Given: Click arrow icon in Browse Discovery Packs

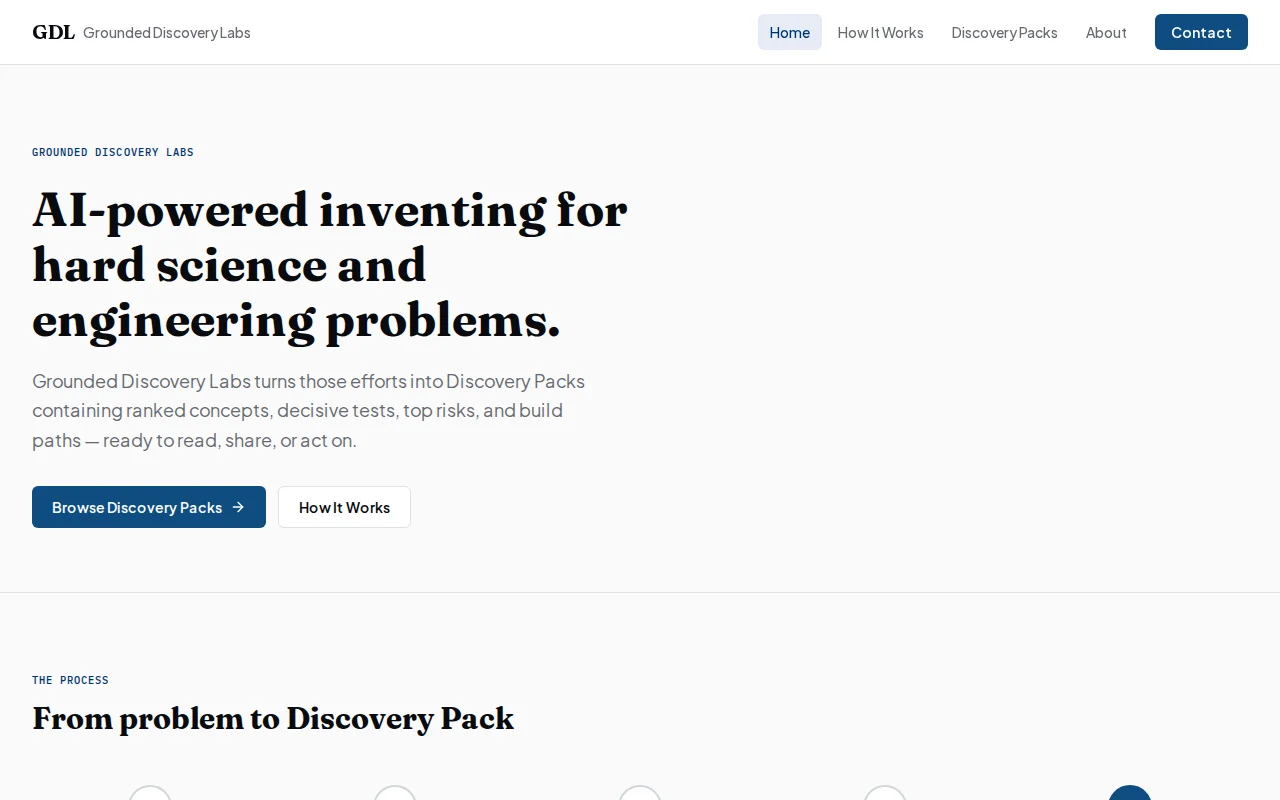Looking at the screenshot, I should (x=238, y=507).
